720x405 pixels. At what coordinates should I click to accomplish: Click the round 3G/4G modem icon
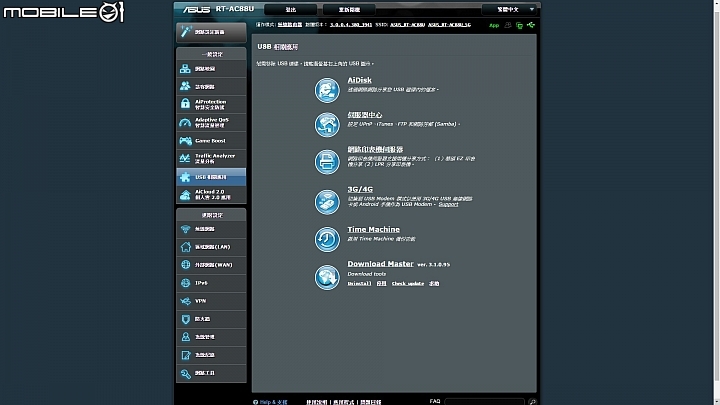[327, 202]
